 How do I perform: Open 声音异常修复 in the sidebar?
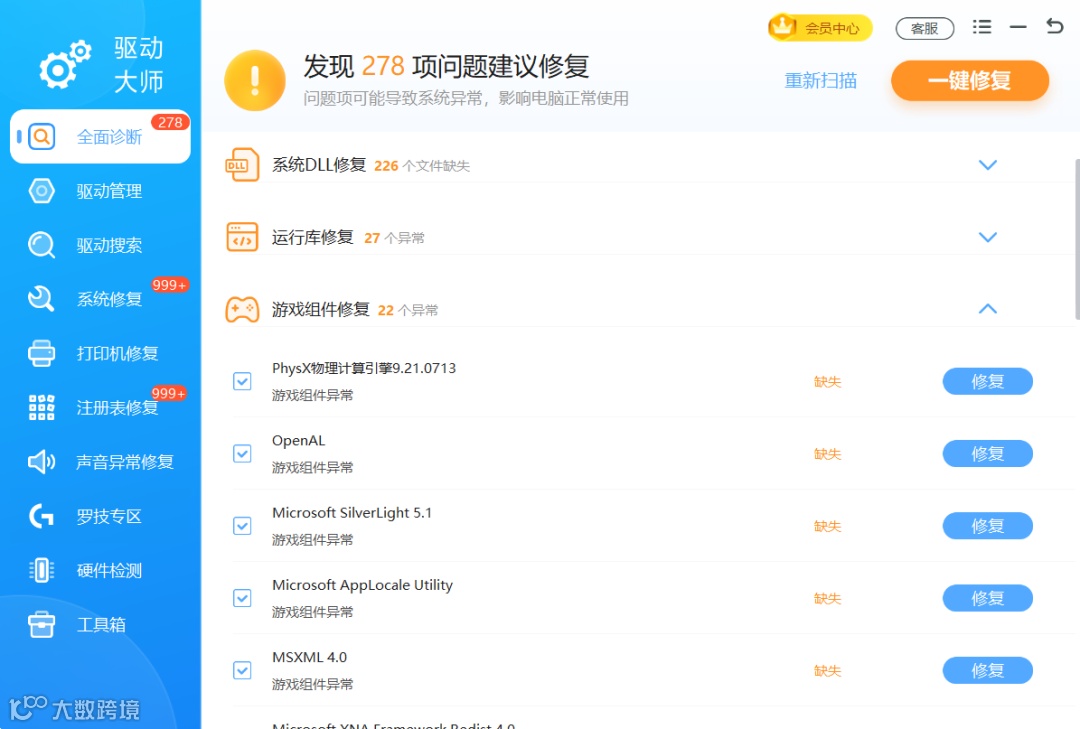tap(101, 462)
